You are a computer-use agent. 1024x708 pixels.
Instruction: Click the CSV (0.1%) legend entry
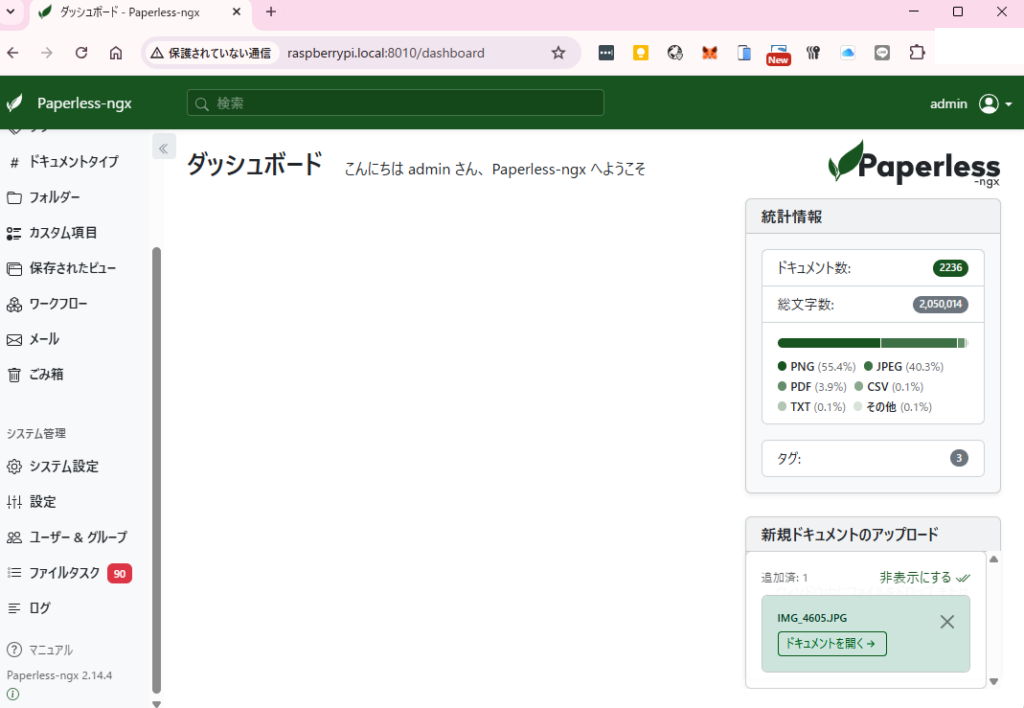[889, 387]
